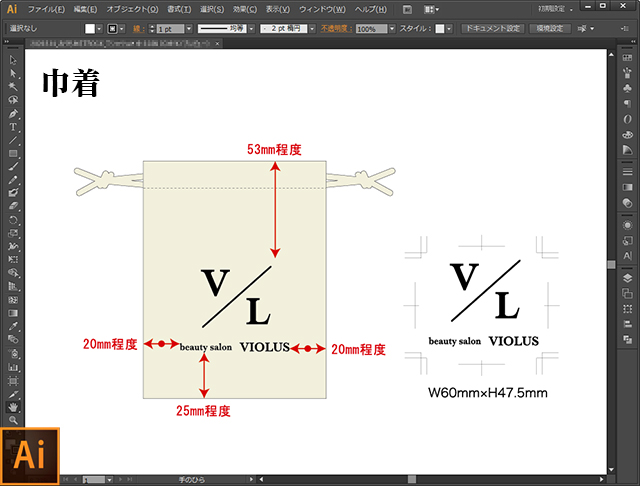640x486 pixels.
Task: Select the Artboard tool
Action: [13, 381]
